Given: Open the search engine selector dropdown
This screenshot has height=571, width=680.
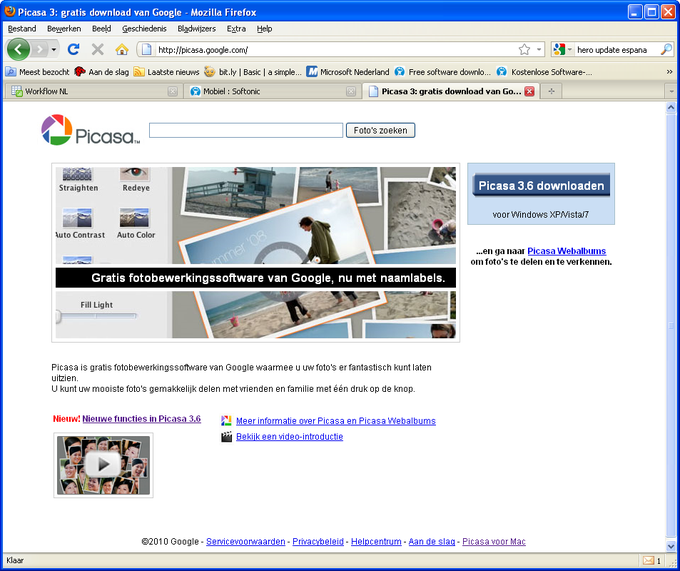Looking at the screenshot, I should click(x=569, y=49).
